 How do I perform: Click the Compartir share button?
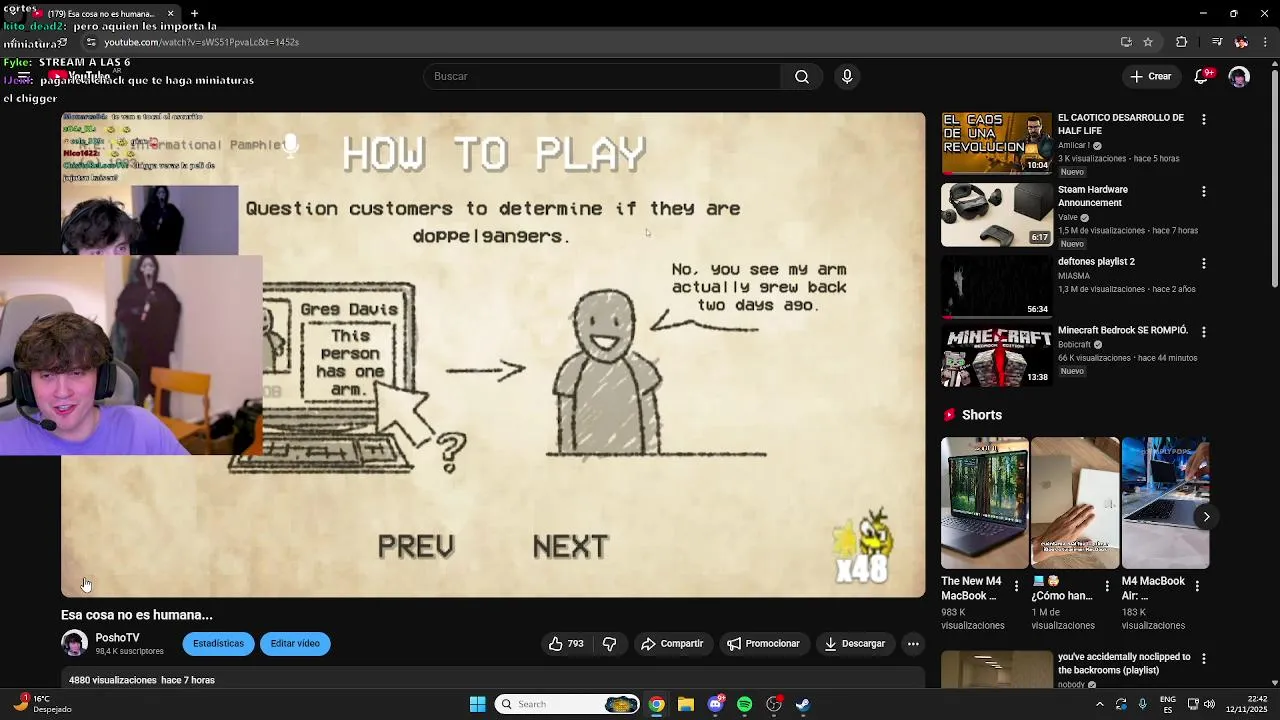click(672, 644)
